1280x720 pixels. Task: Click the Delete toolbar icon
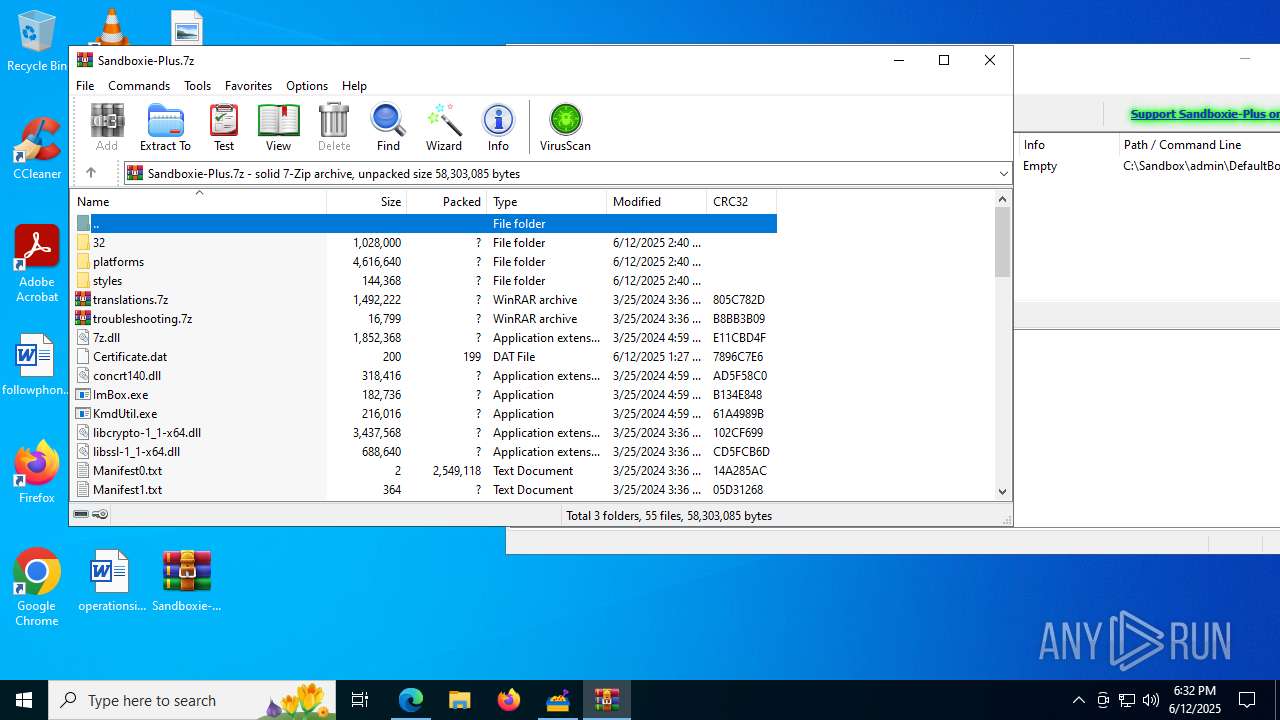click(x=334, y=127)
